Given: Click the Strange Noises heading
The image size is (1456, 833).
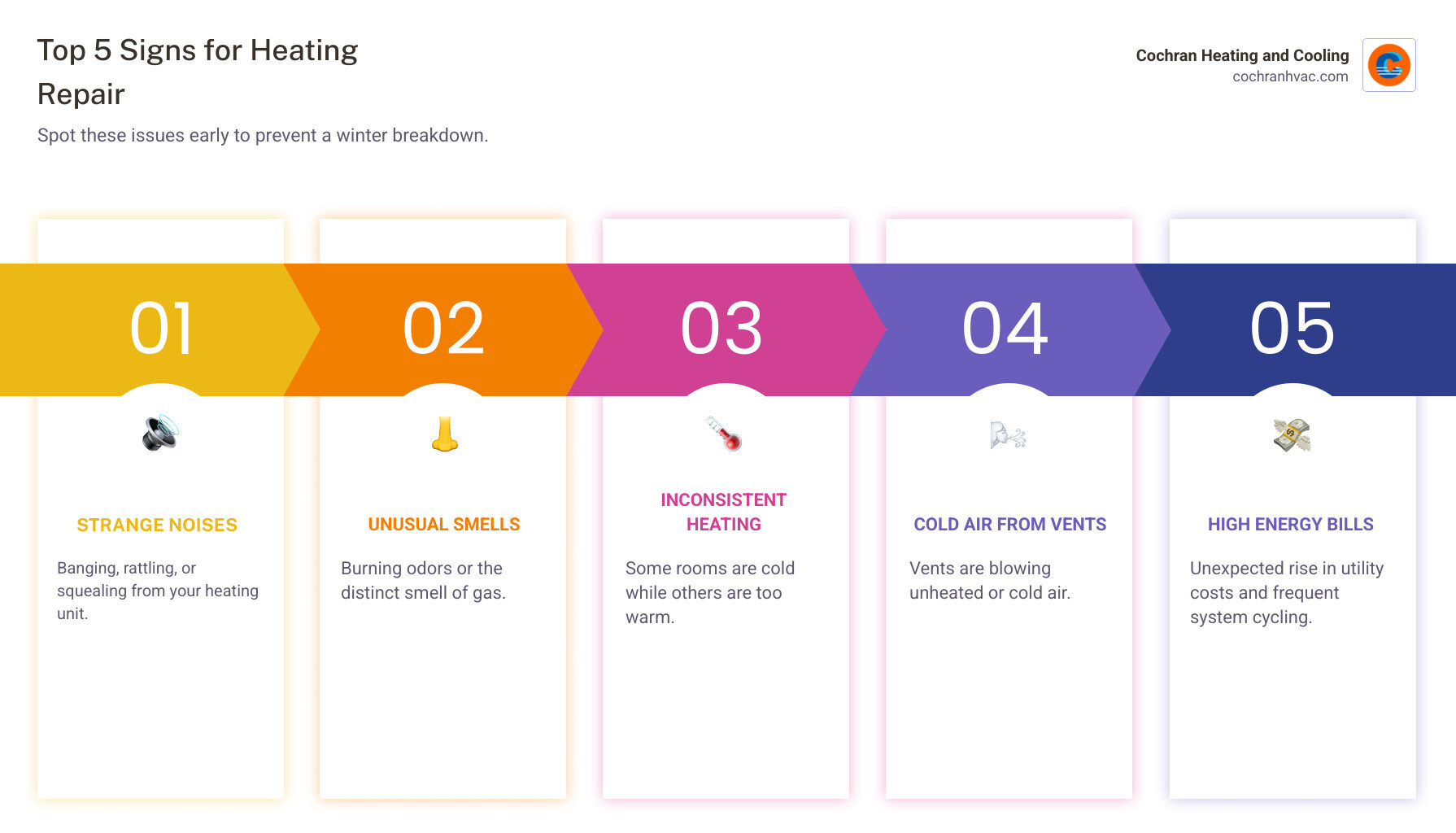Looking at the screenshot, I should click(x=157, y=526).
